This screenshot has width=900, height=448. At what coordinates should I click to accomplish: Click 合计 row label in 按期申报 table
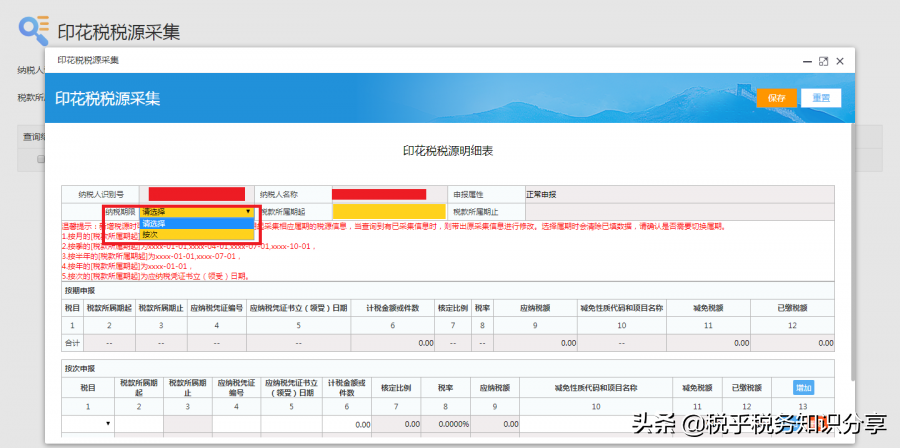point(72,343)
